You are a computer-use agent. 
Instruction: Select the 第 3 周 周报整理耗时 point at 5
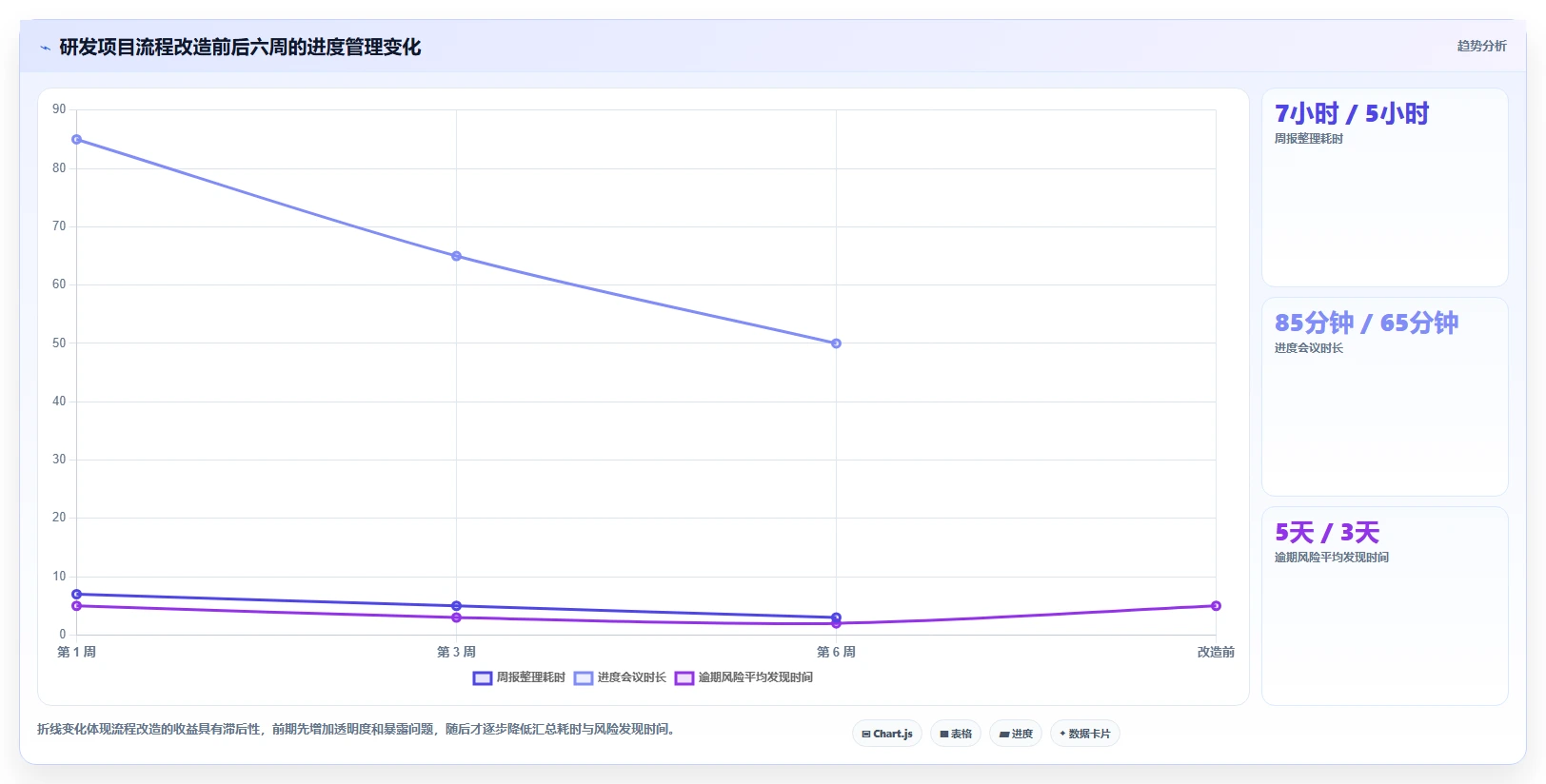click(x=457, y=606)
